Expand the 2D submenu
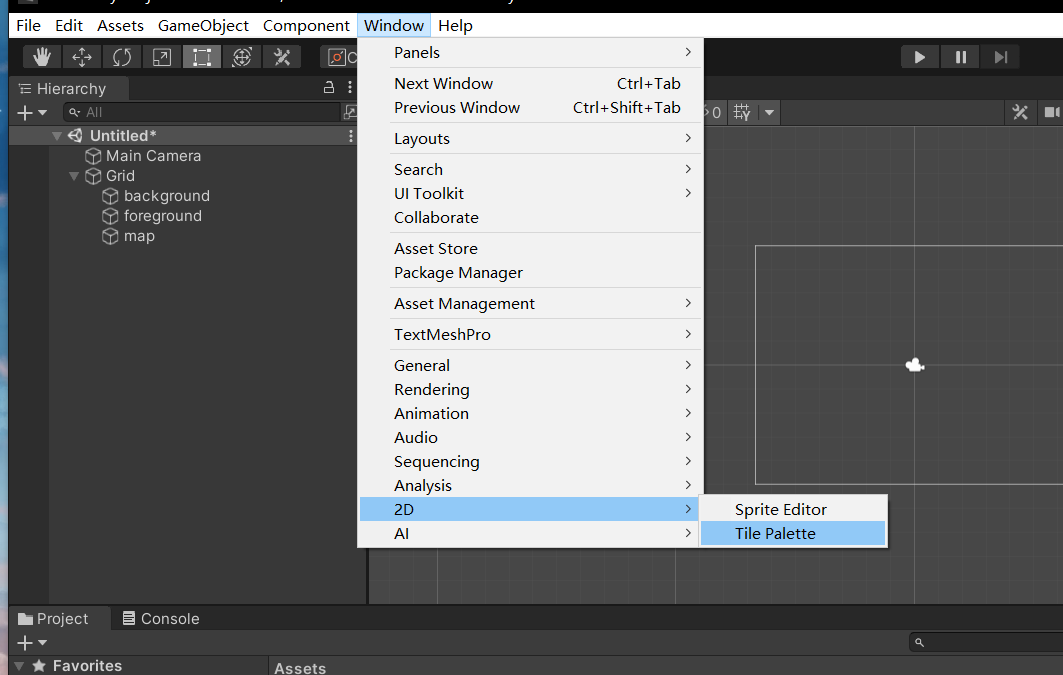This screenshot has width=1063, height=675. 531,510
